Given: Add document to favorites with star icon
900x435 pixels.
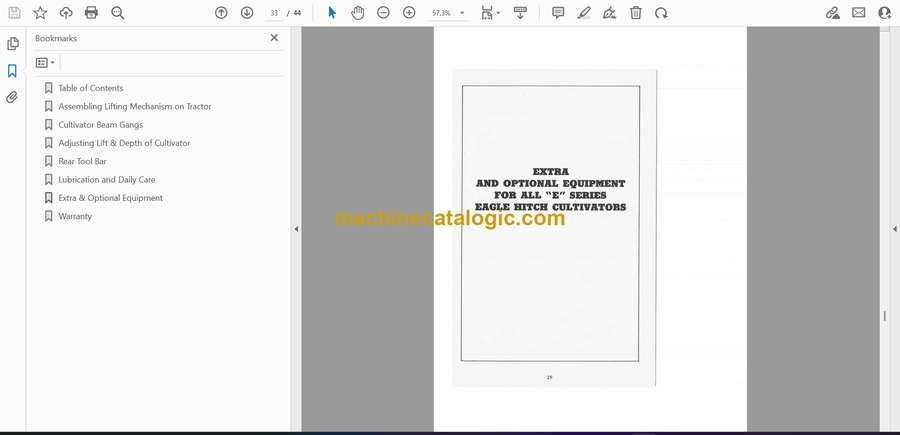Looking at the screenshot, I should [x=40, y=13].
